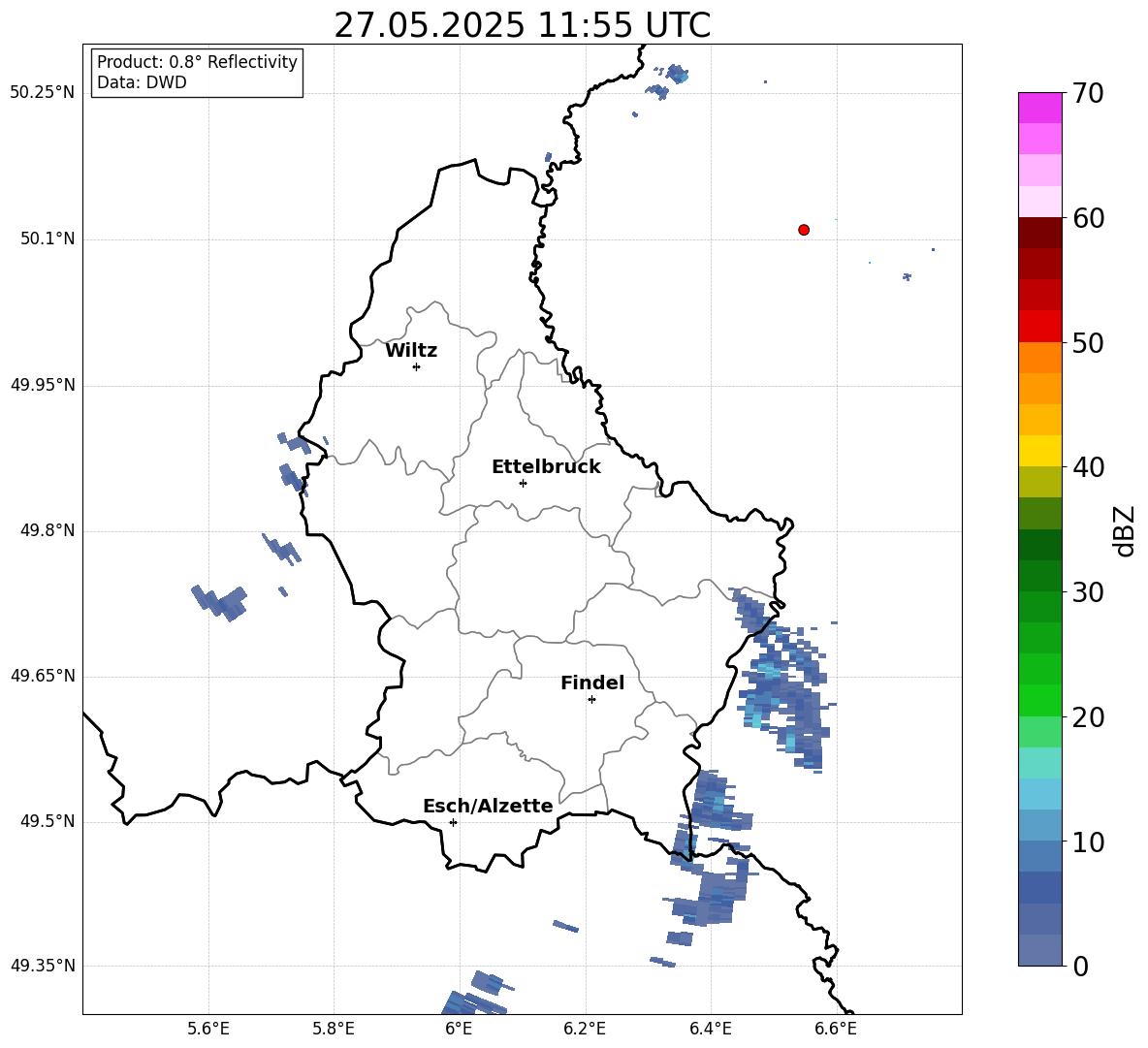Click the 20 value on colorbar

click(x=1088, y=716)
